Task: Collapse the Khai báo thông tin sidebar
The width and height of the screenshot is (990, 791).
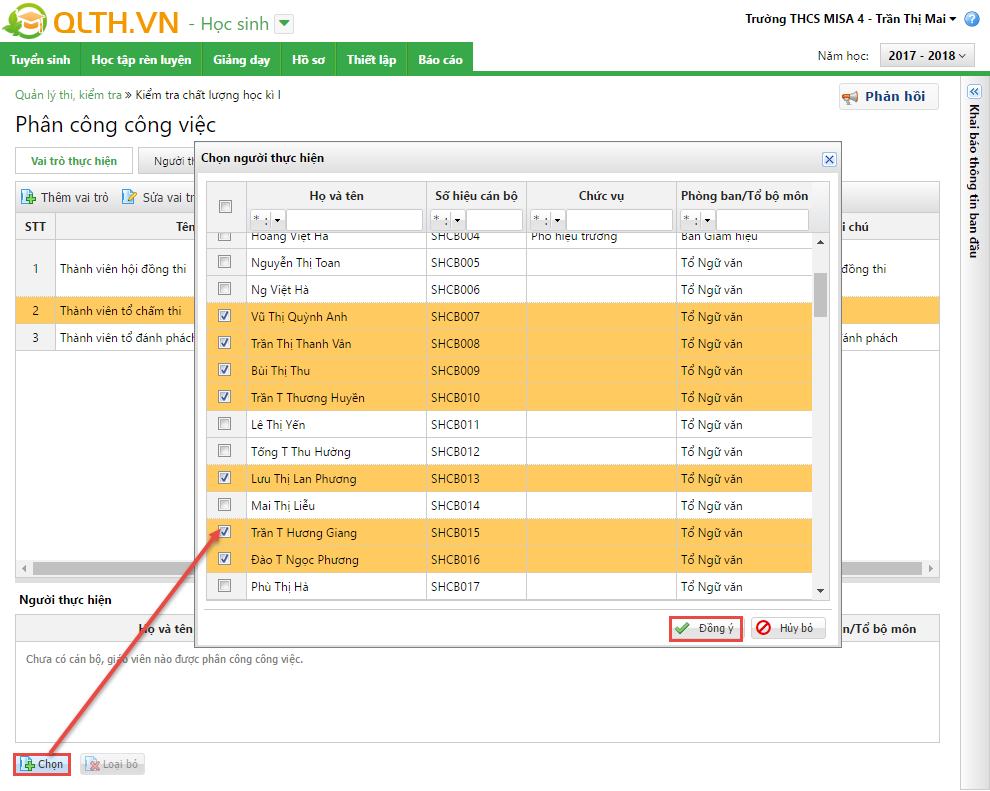Action: 974,91
